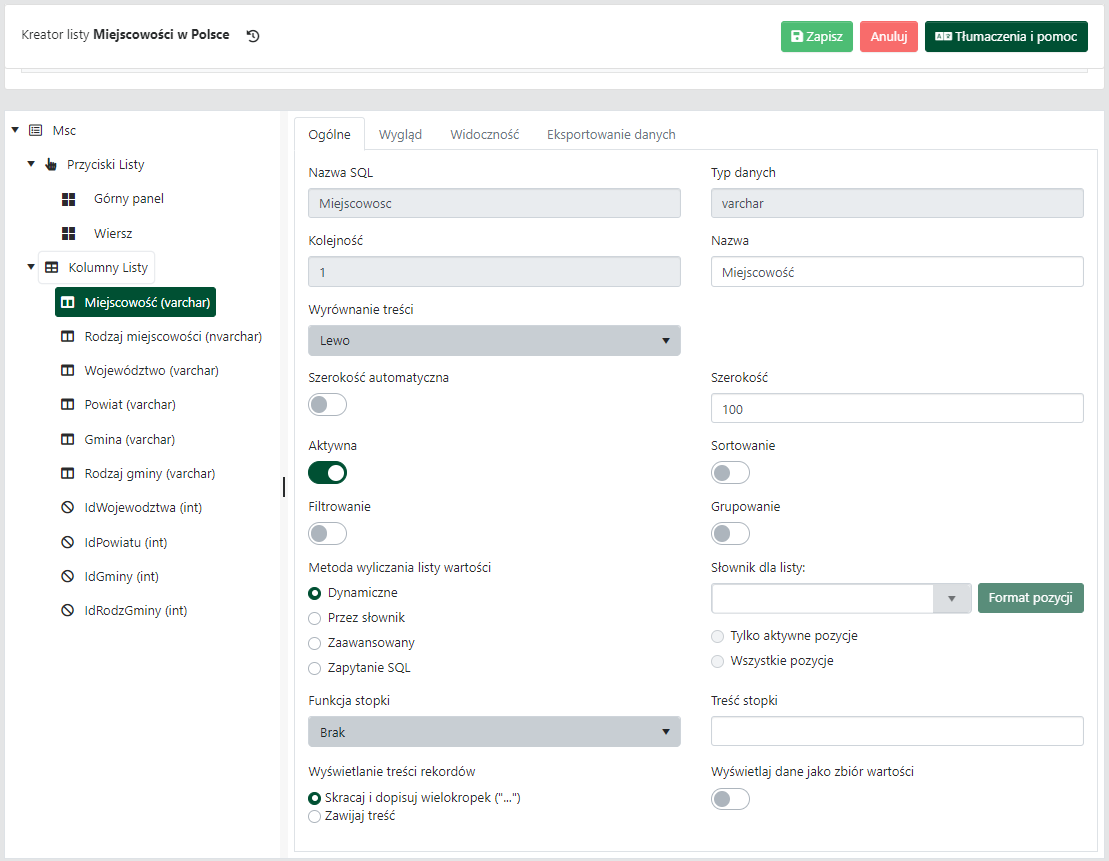Click the Przyciski Listy hand pointer icon
The width and height of the screenshot is (1109, 861).
click(x=51, y=164)
